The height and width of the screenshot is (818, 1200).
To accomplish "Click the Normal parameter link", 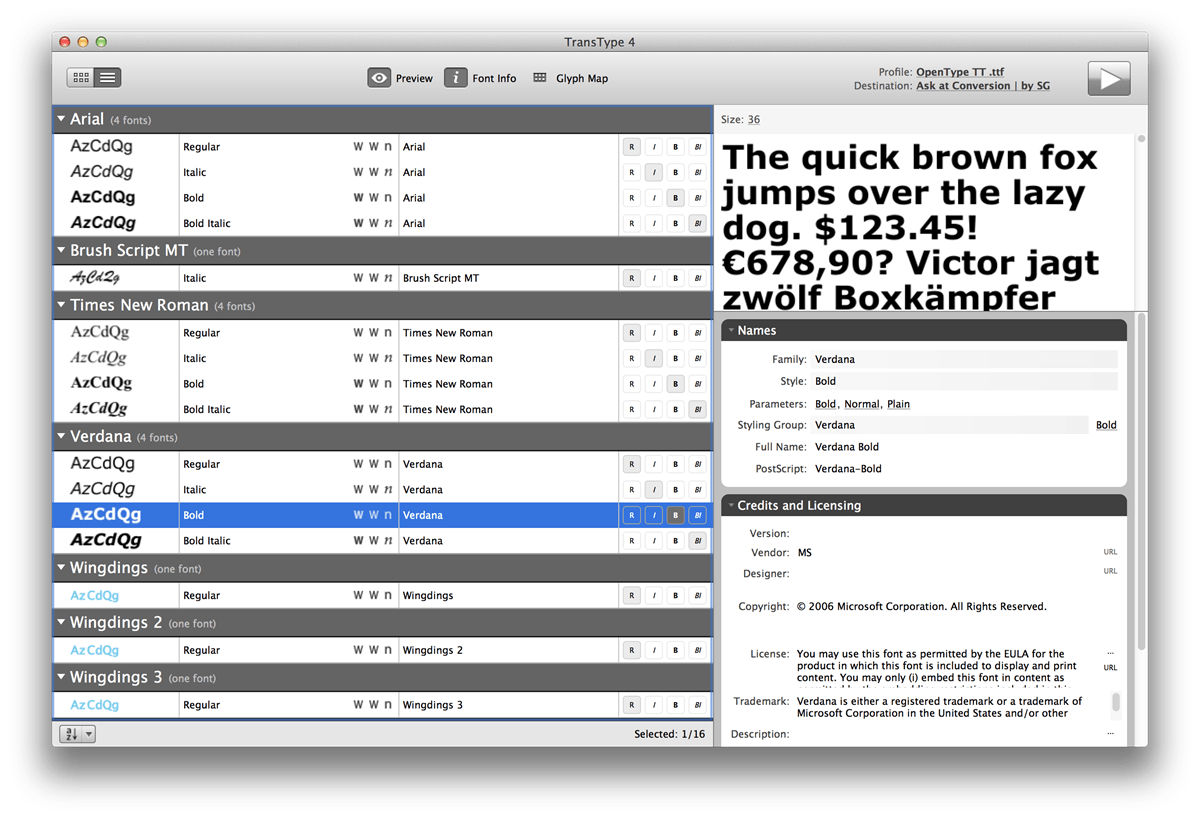I will click(x=862, y=404).
